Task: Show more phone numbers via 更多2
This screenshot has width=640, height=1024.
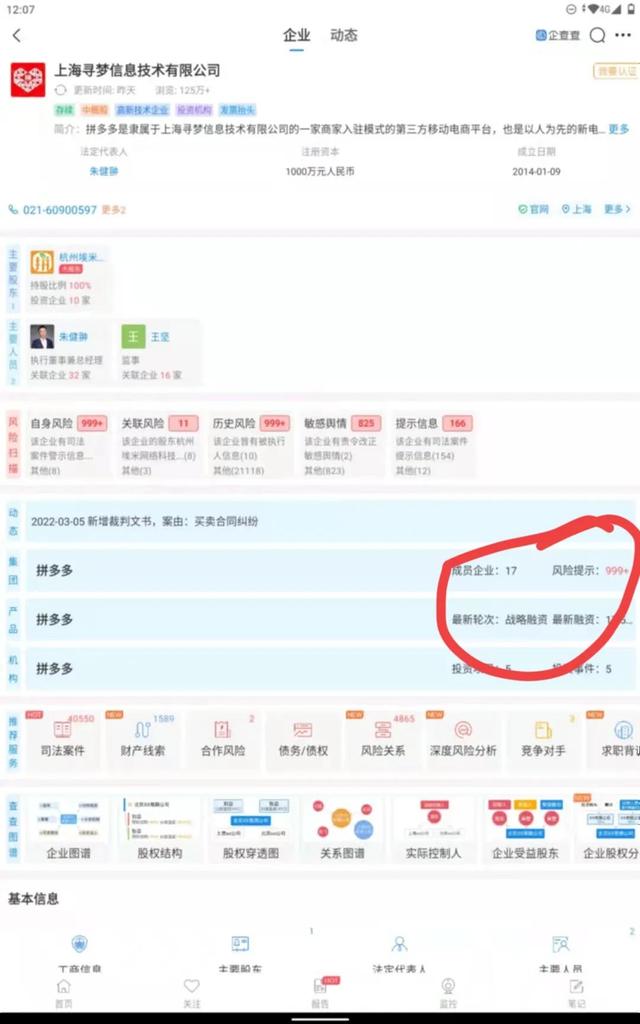Action: coord(114,210)
